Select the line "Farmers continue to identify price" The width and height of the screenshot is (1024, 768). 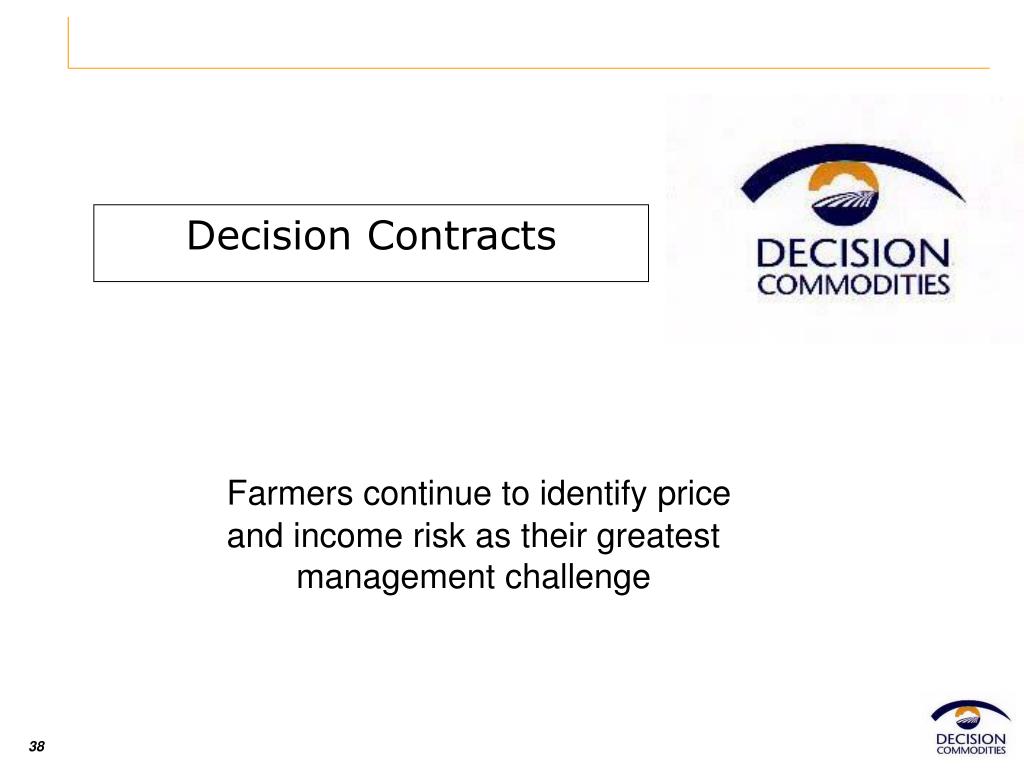click(479, 493)
